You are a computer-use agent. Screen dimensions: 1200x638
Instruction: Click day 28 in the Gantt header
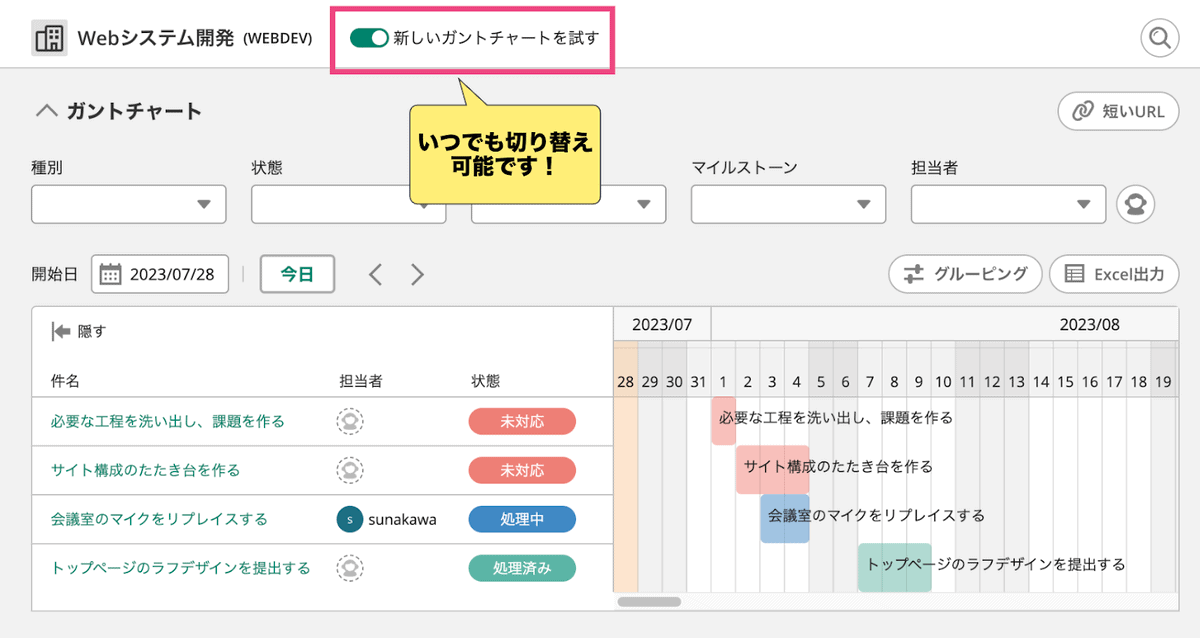[x=625, y=381]
